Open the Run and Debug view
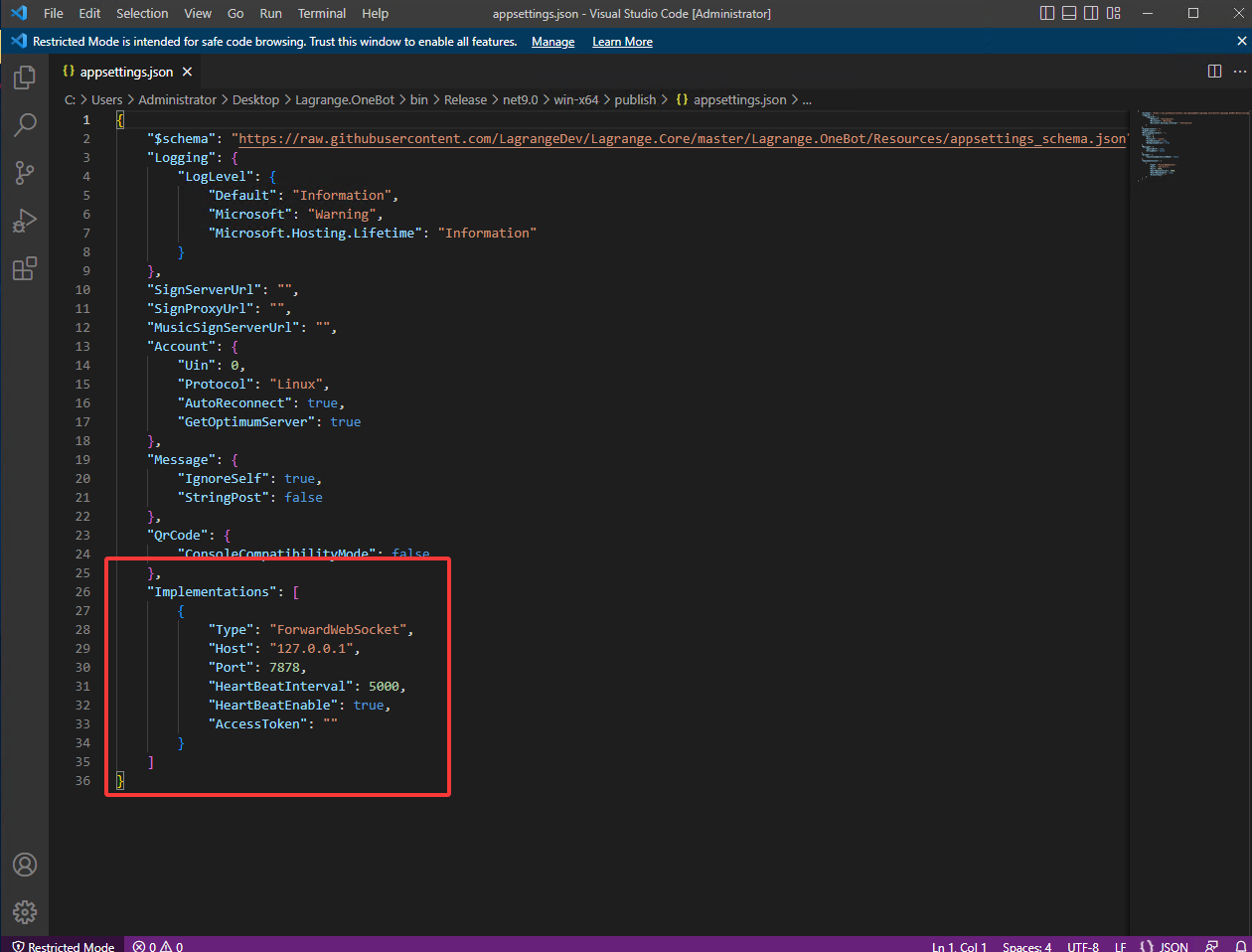Viewport: 1252px width, 952px height. (25, 221)
